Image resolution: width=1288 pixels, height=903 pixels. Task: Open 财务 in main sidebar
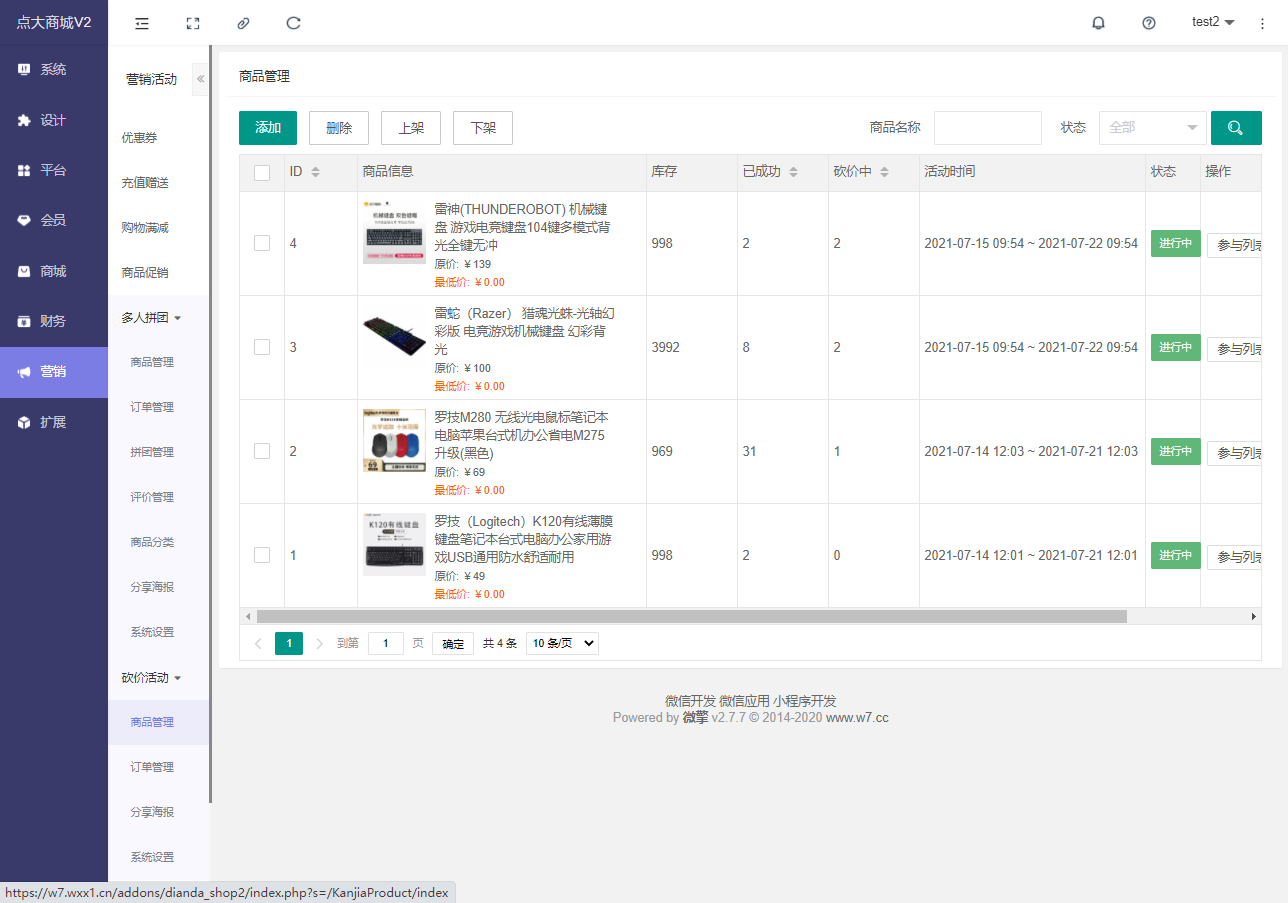[54, 321]
